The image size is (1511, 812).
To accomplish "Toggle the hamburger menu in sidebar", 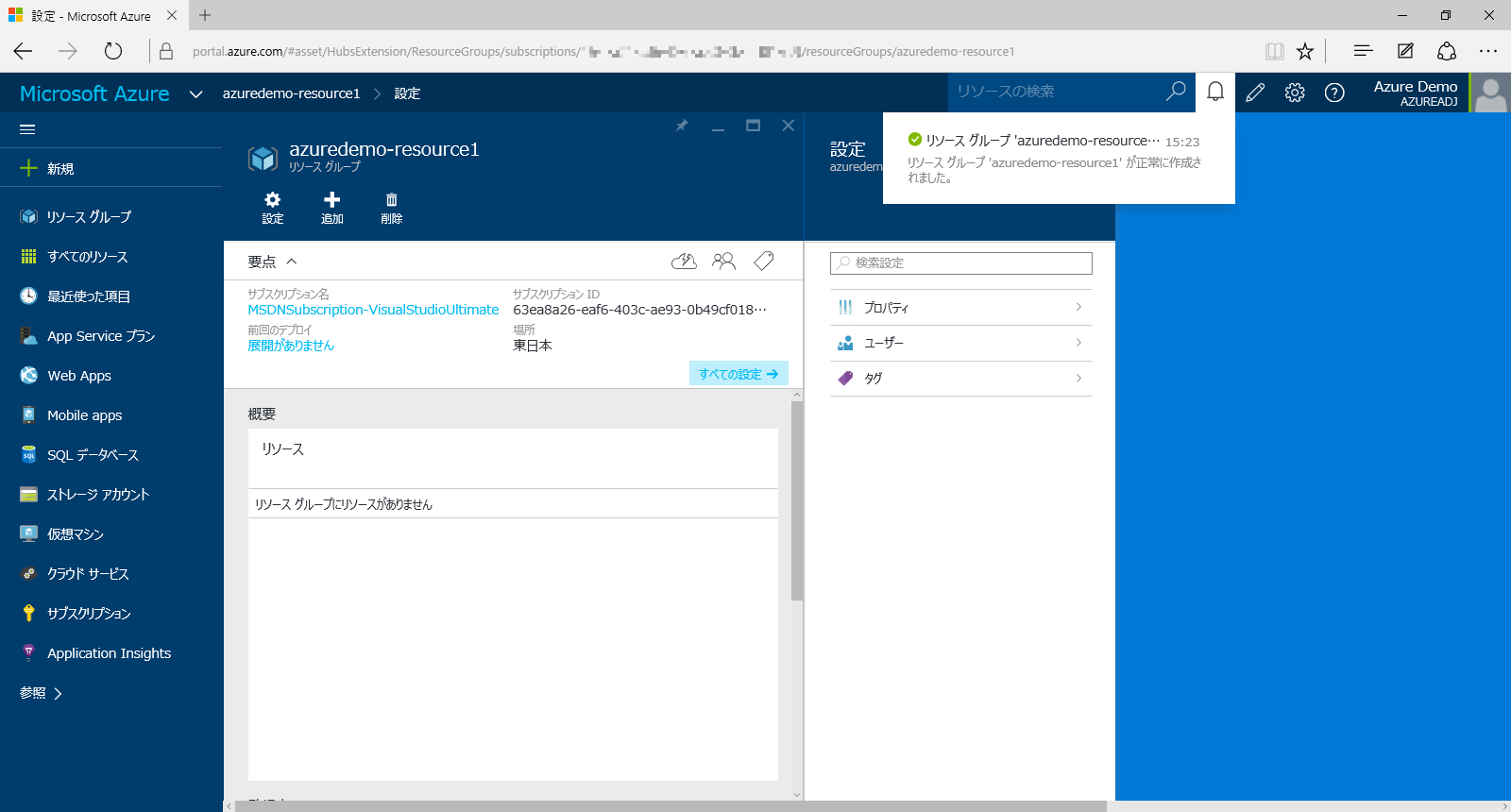I will point(27,129).
